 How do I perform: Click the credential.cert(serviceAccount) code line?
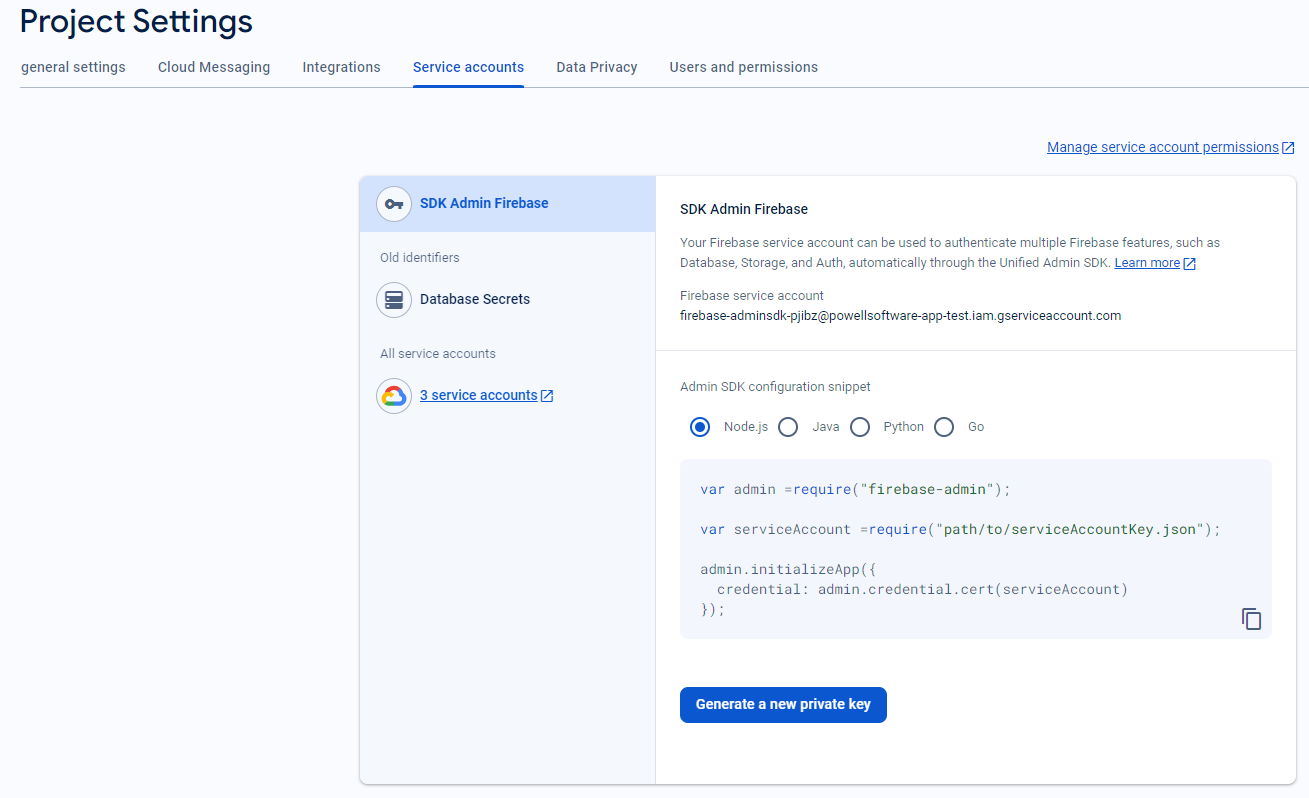coord(922,589)
